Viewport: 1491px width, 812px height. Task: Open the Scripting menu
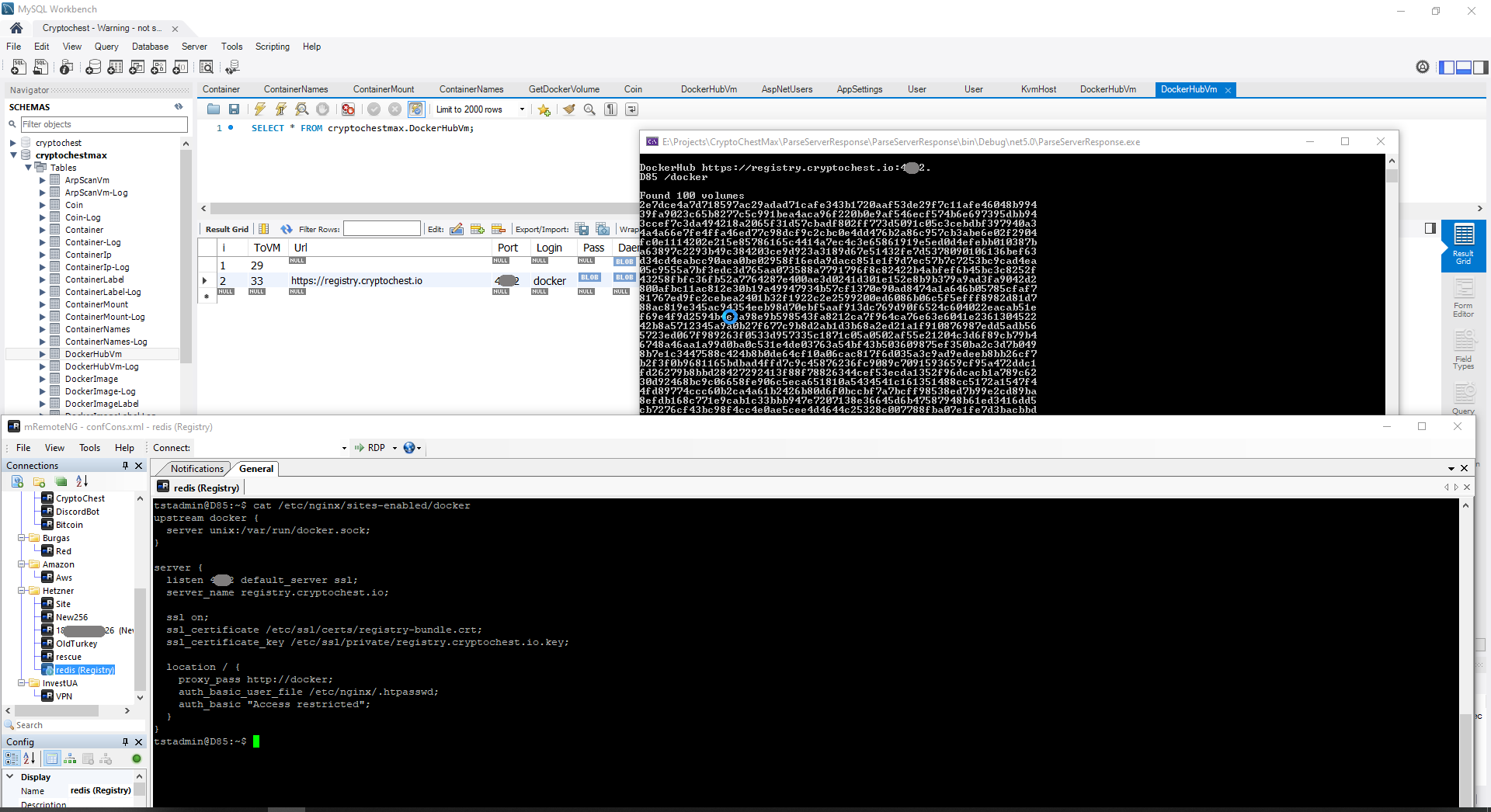pyautogui.click(x=273, y=47)
